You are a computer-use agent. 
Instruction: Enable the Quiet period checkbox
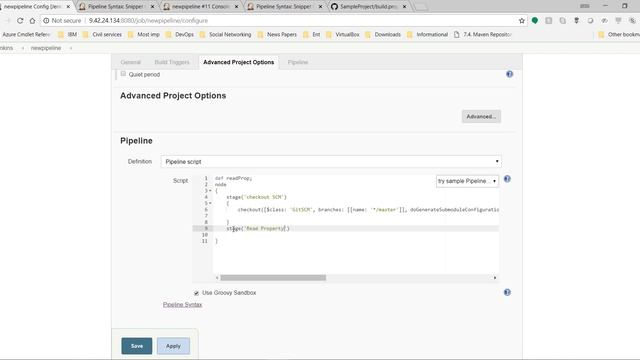coord(123,74)
